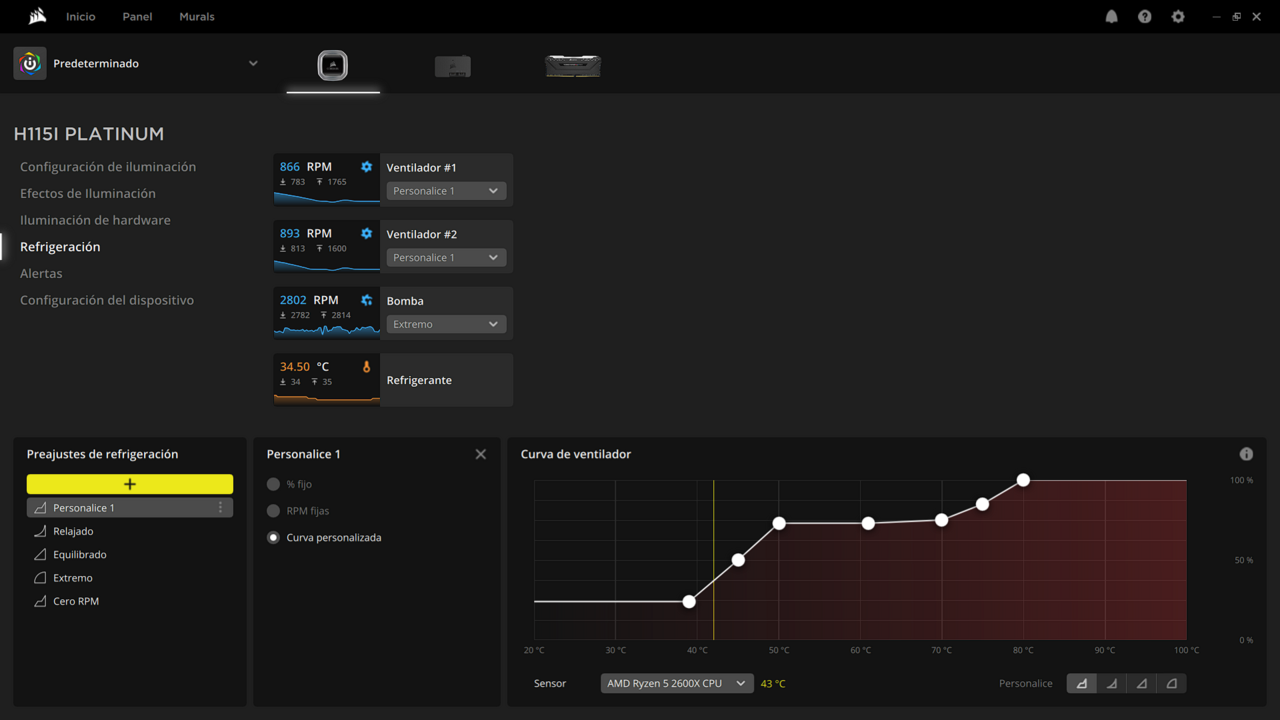Click the curve point at 80 °C, 100%
The height and width of the screenshot is (720, 1280).
point(1023,480)
